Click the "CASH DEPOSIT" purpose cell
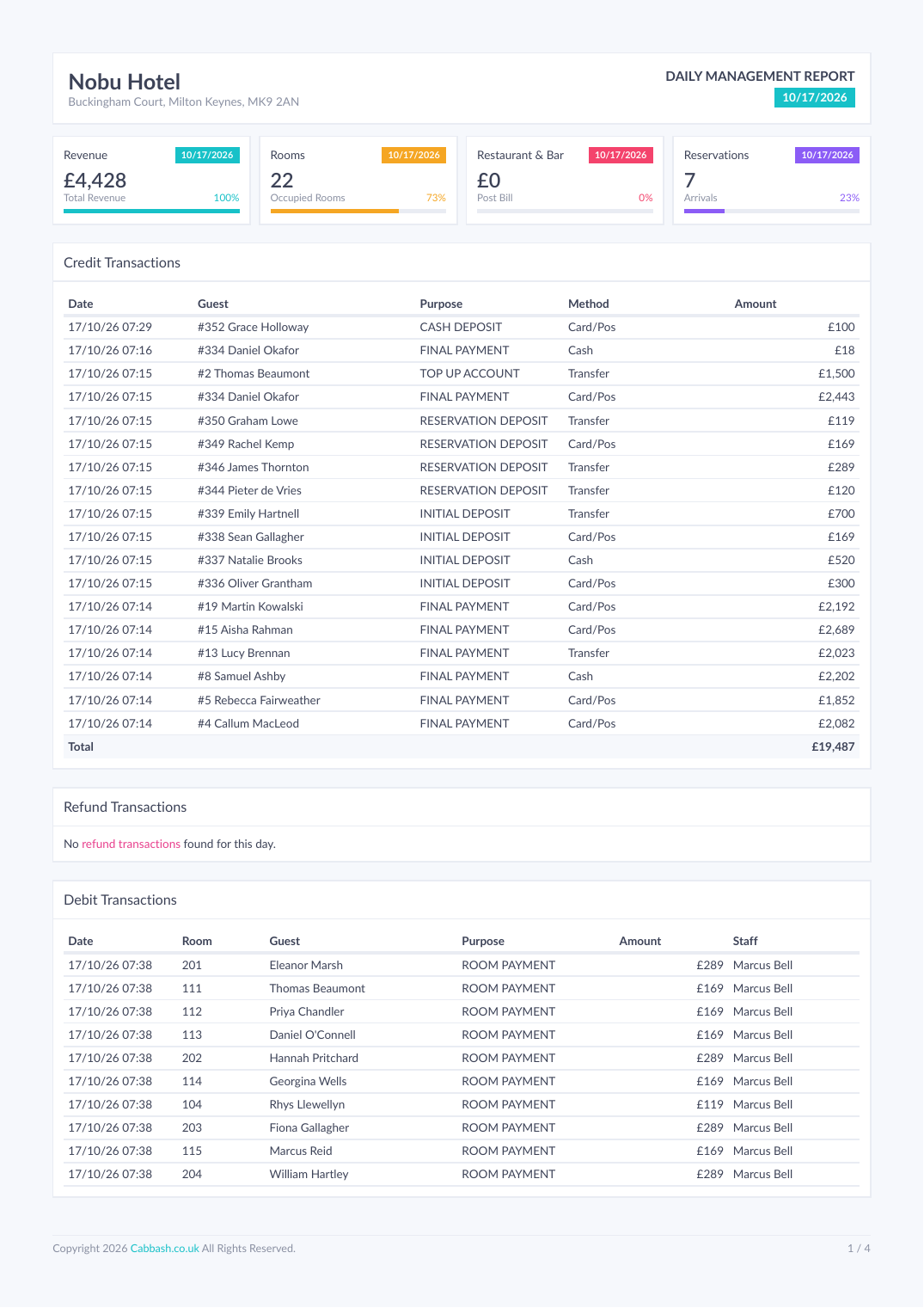Viewport: 924px width, 1308px height. [x=461, y=328]
